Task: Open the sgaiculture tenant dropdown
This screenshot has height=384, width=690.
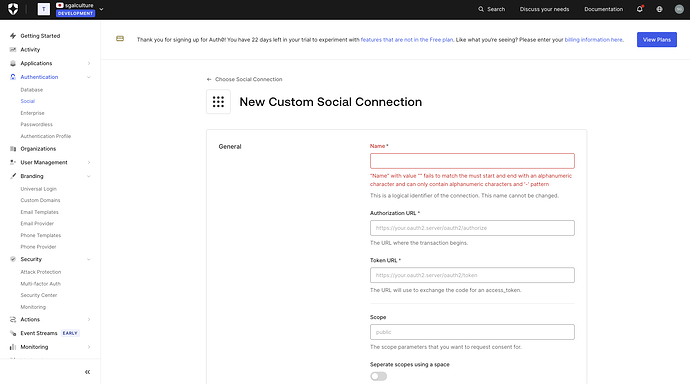Action: pos(101,9)
